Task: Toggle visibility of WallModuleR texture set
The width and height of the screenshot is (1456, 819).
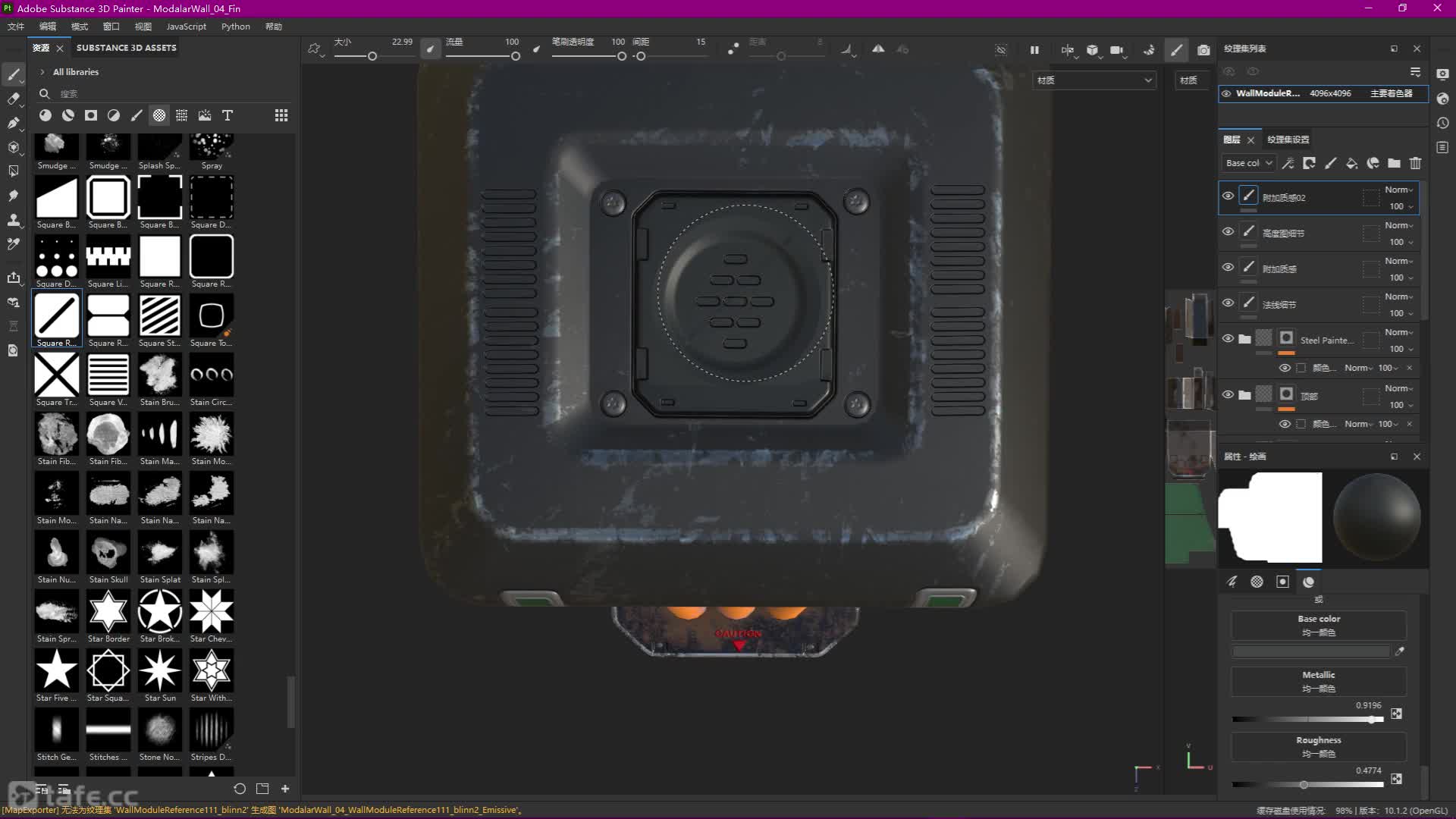Action: pyautogui.click(x=1226, y=93)
